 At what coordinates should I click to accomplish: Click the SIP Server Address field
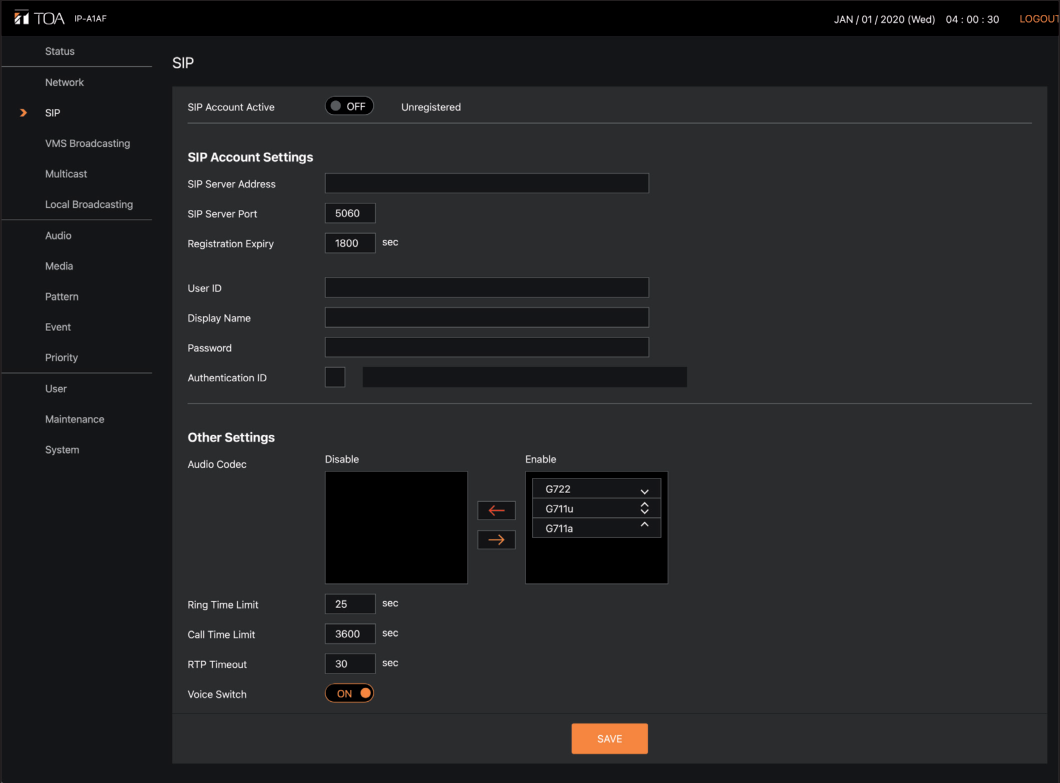pyautogui.click(x=486, y=183)
